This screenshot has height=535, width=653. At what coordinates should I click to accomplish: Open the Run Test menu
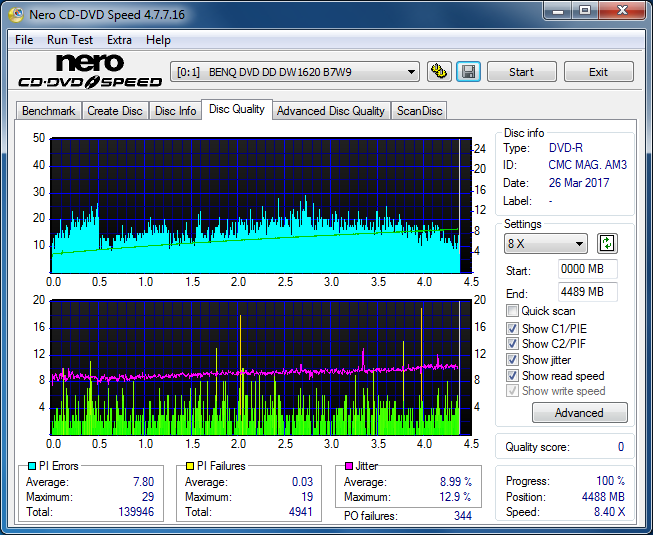tap(70, 40)
